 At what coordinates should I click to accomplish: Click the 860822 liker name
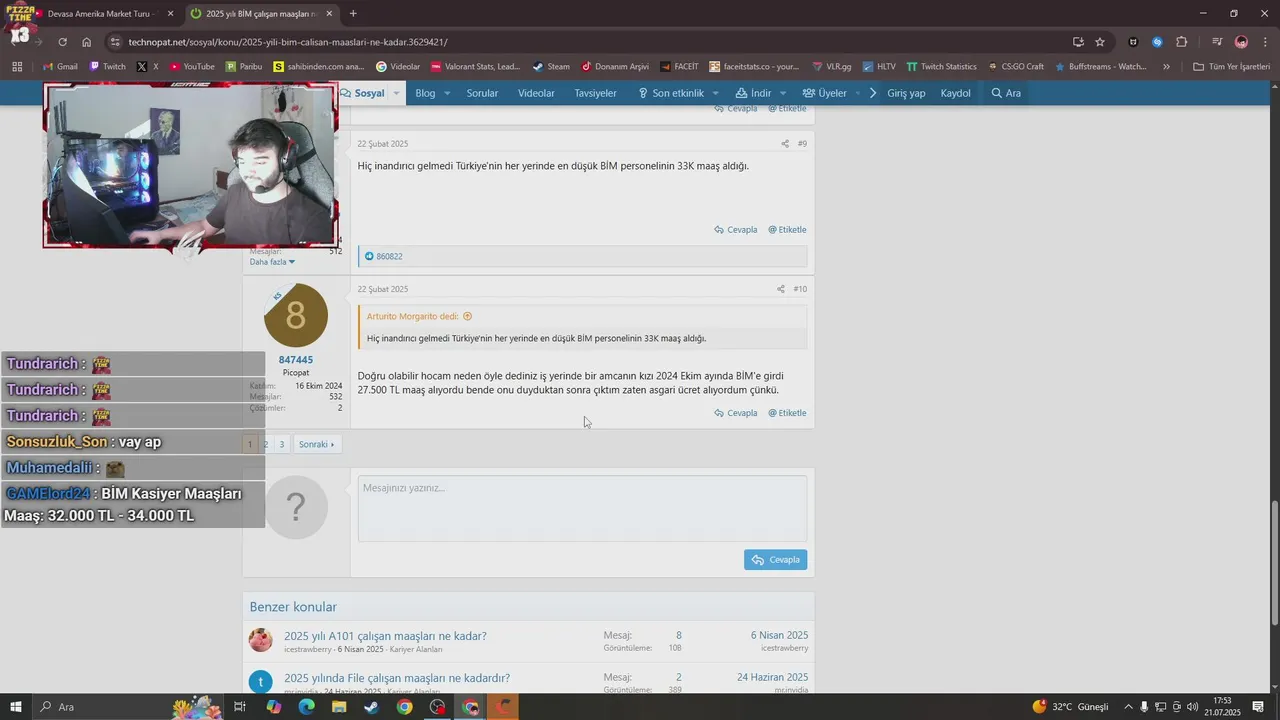[389, 257]
